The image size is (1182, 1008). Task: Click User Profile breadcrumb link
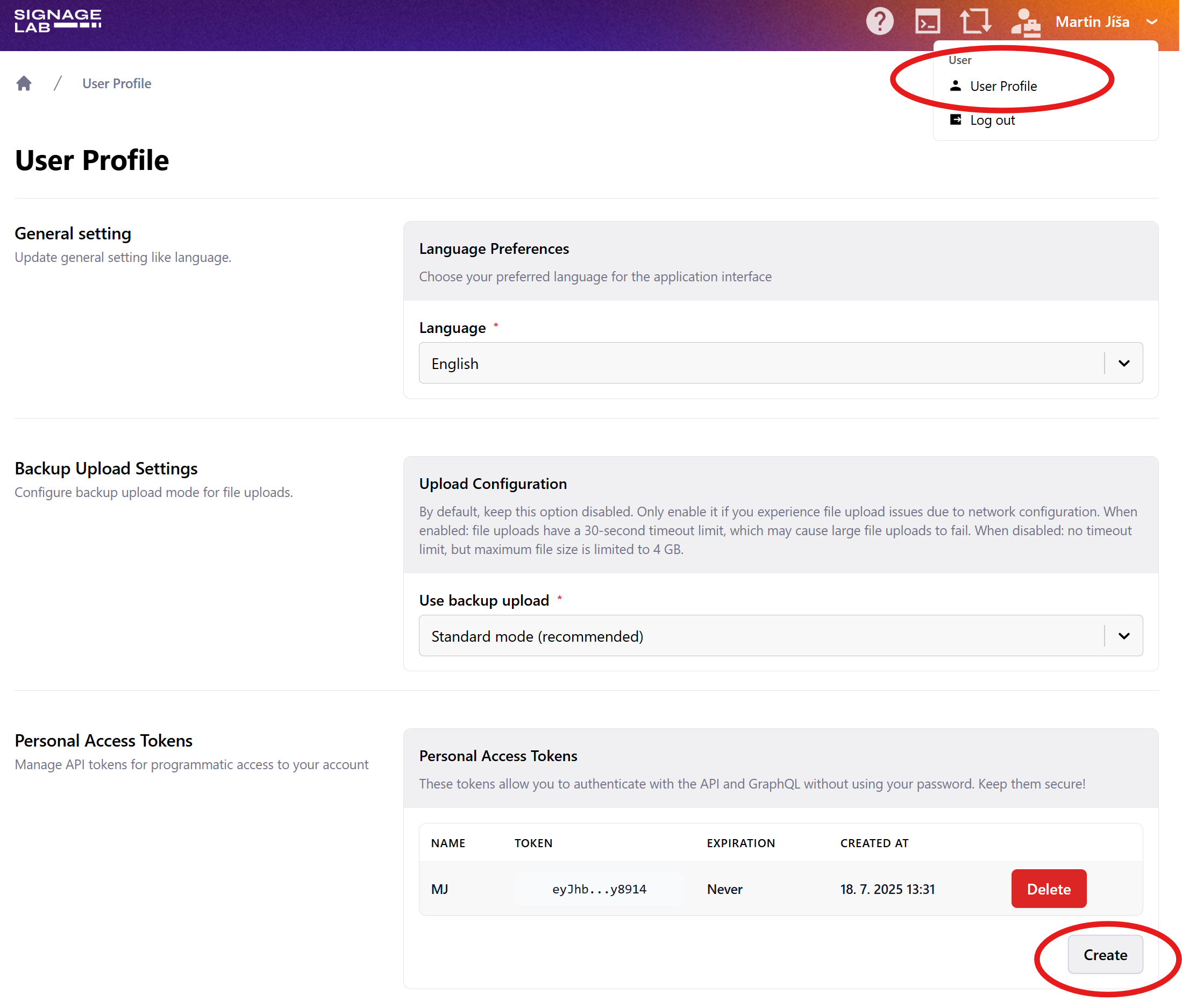[x=117, y=84]
